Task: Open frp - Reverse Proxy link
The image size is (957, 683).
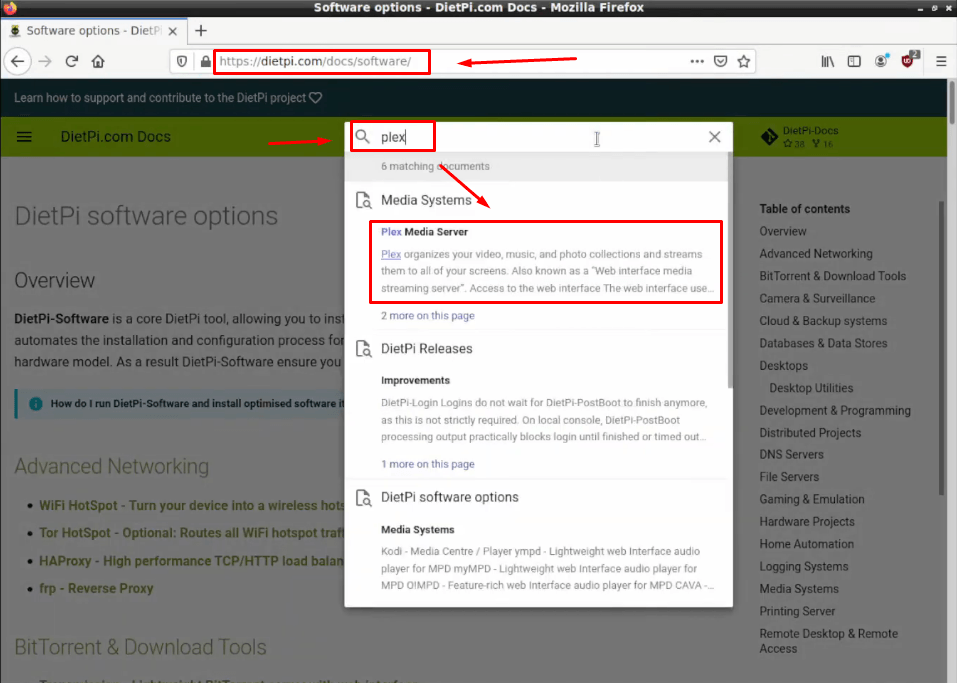Action: point(96,588)
